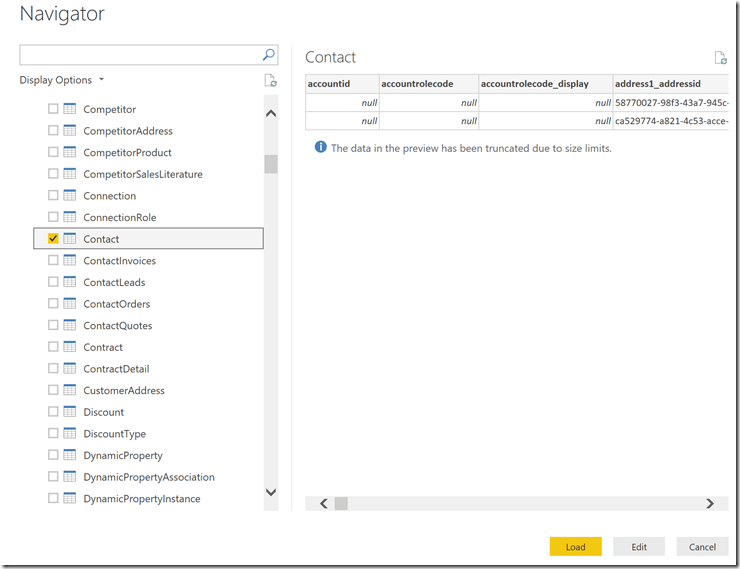Open the Display Options dropdown

[x=62, y=80]
